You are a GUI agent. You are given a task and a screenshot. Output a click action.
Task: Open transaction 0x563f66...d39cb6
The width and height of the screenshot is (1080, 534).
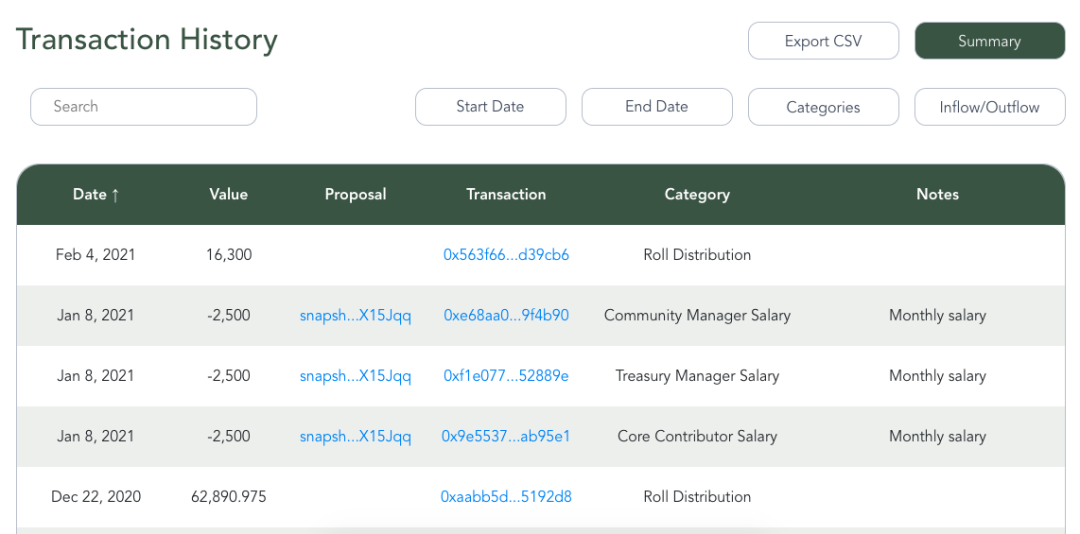506,255
